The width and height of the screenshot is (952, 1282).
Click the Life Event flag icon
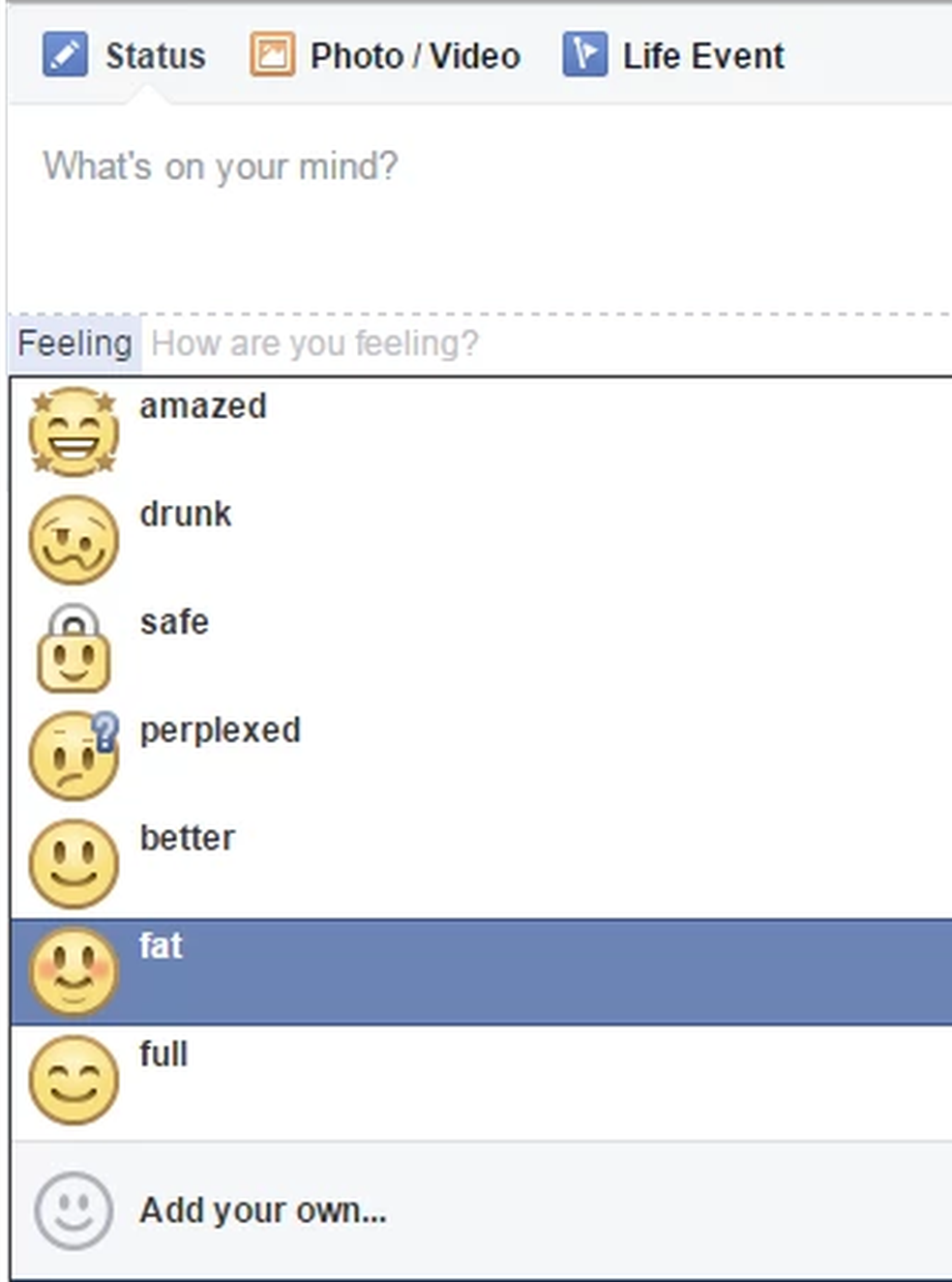point(584,54)
